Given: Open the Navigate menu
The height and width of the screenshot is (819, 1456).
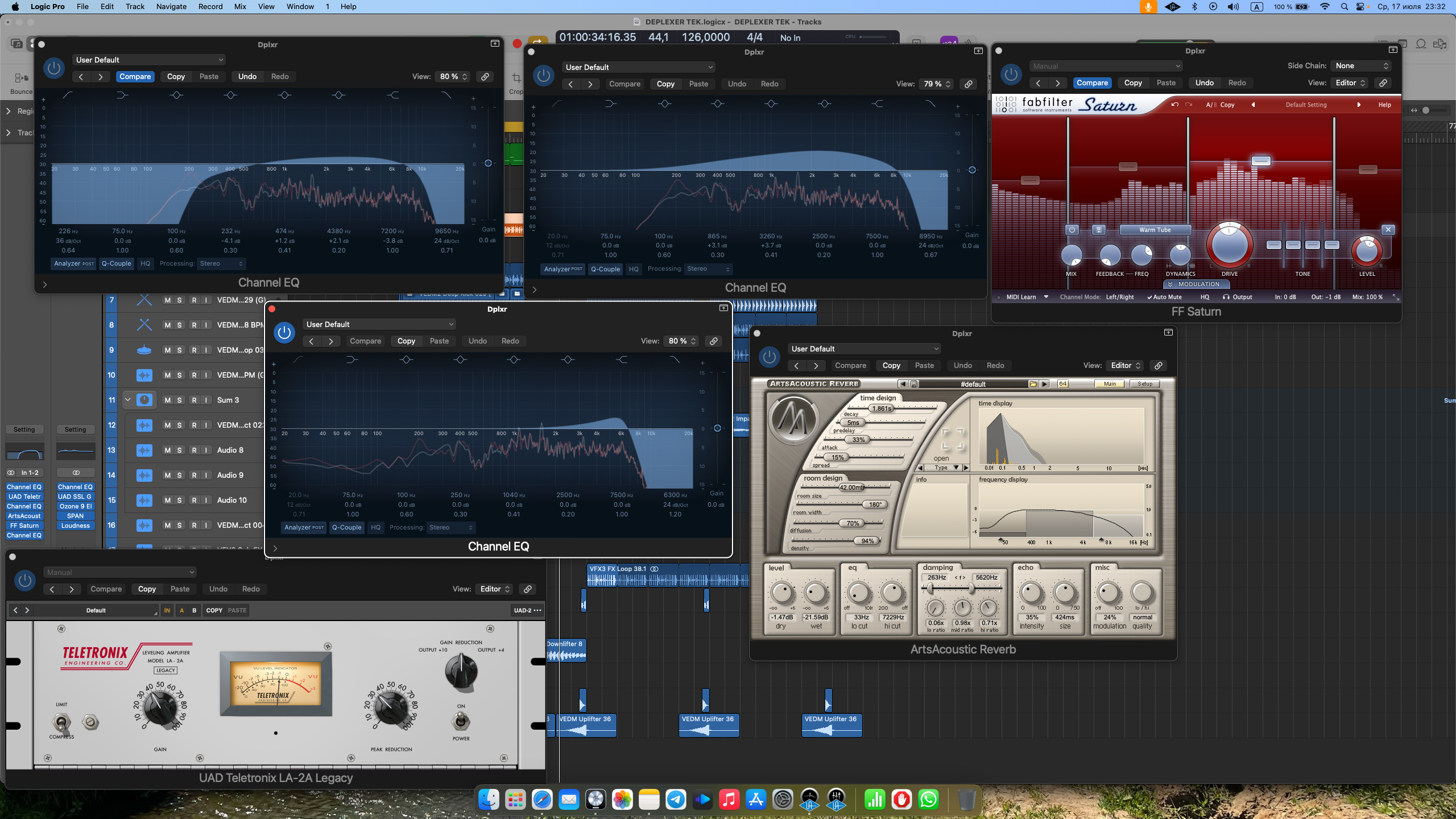Looking at the screenshot, I should coord(171,7).
